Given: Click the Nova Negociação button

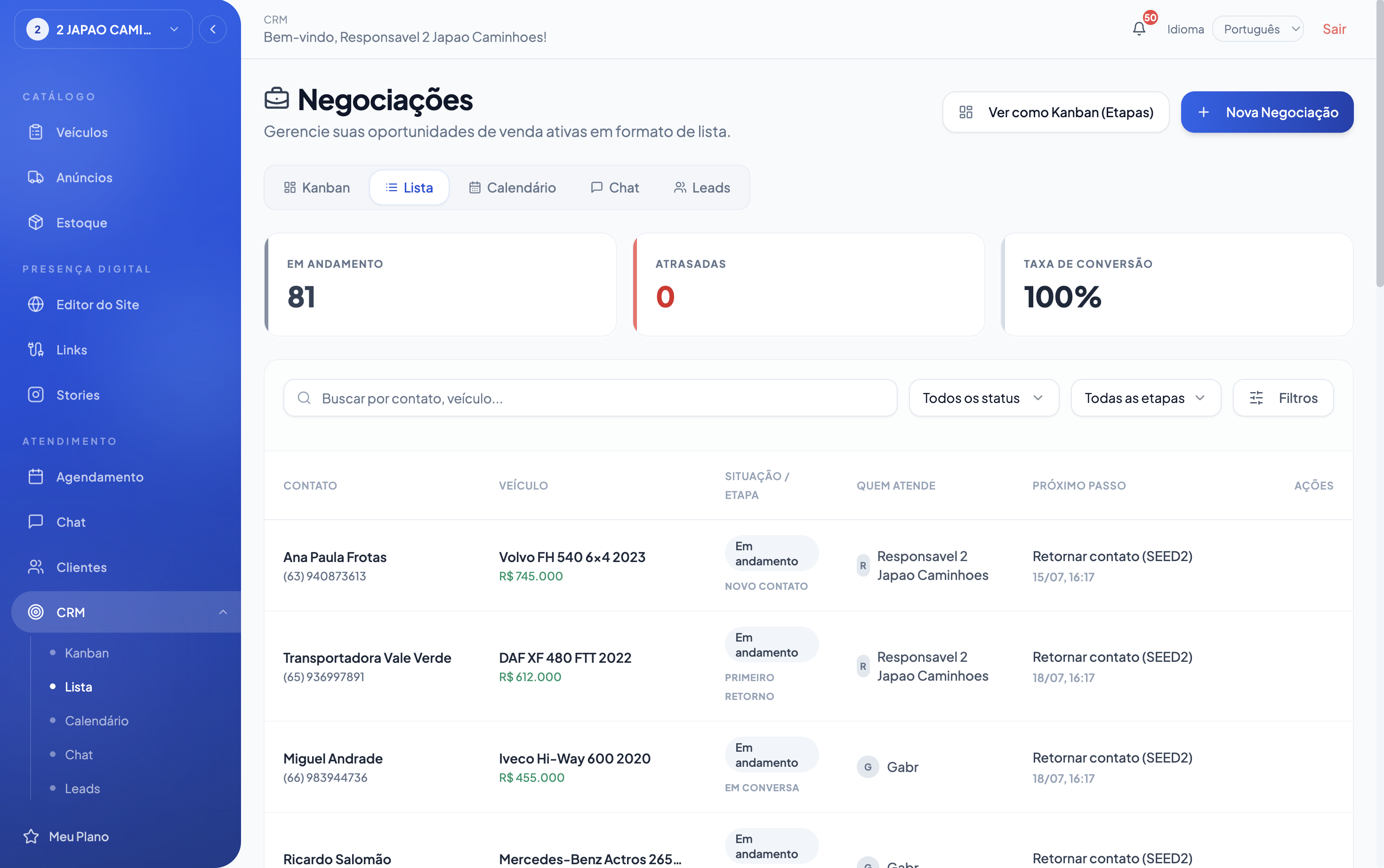Looking at the screenshot, I should tap(1267, 112).
